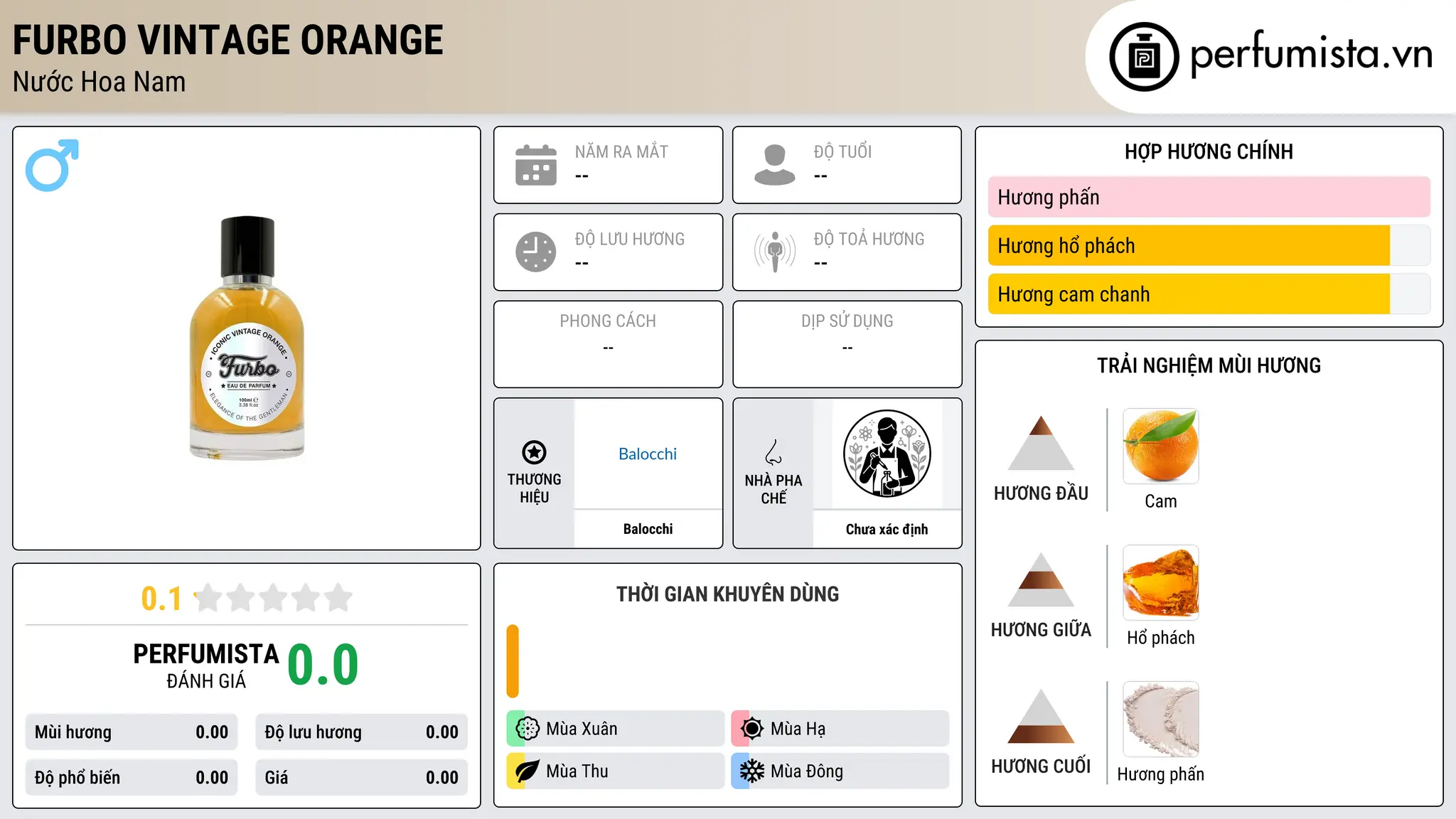Screen dimensions: 1456x819
Task: Click the Hổ phách note caption
Action: [1161, 638]
